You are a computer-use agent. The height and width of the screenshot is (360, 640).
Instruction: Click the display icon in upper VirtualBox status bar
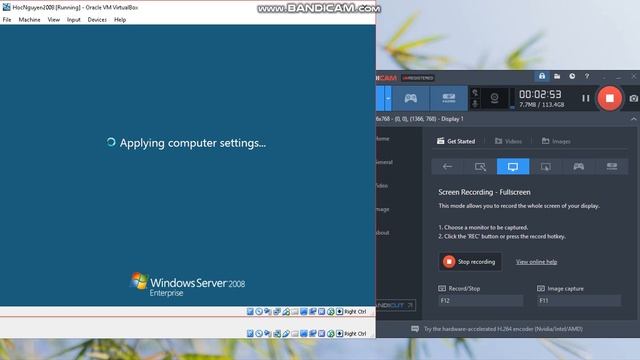[x=304, y=311]
